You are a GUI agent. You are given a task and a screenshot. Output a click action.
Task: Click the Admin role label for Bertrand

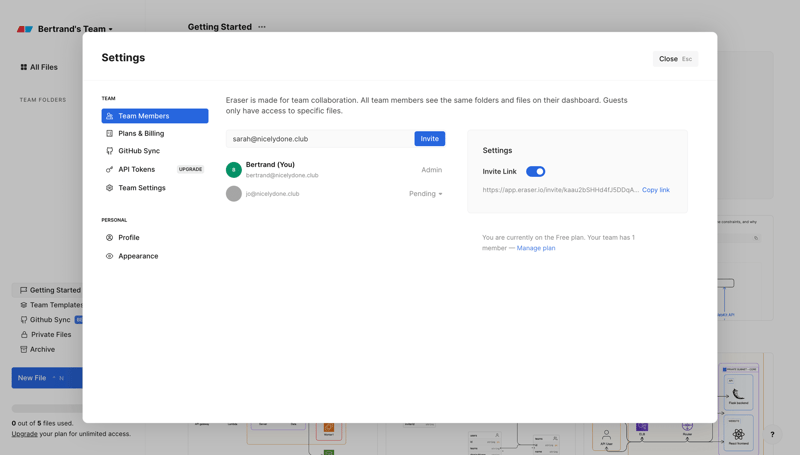(x=432, y=170)
